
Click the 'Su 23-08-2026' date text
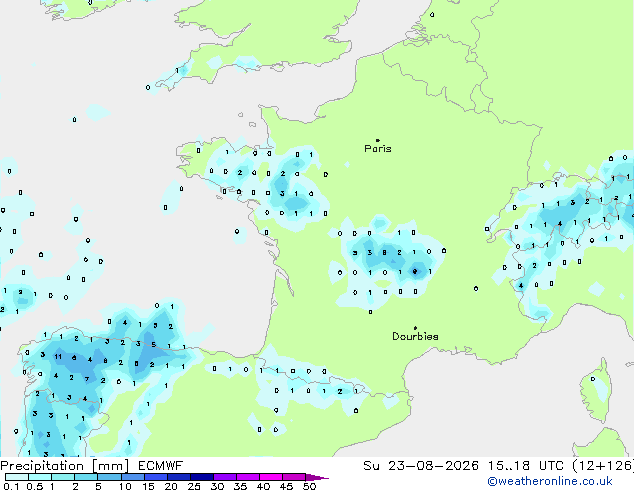tap(421, 466)
